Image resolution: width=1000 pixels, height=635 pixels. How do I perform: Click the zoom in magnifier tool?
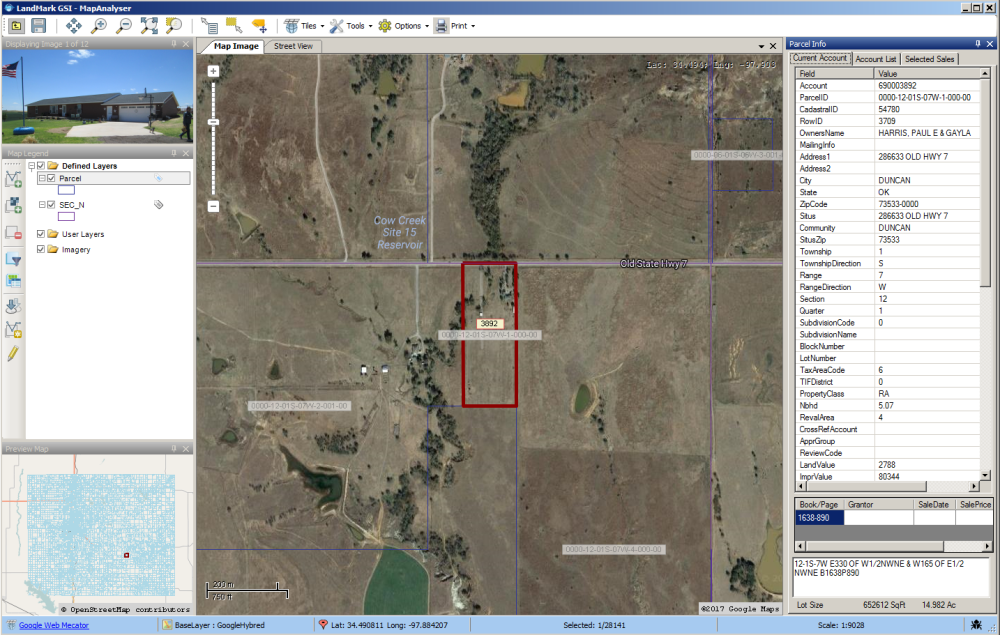(99, 26)
